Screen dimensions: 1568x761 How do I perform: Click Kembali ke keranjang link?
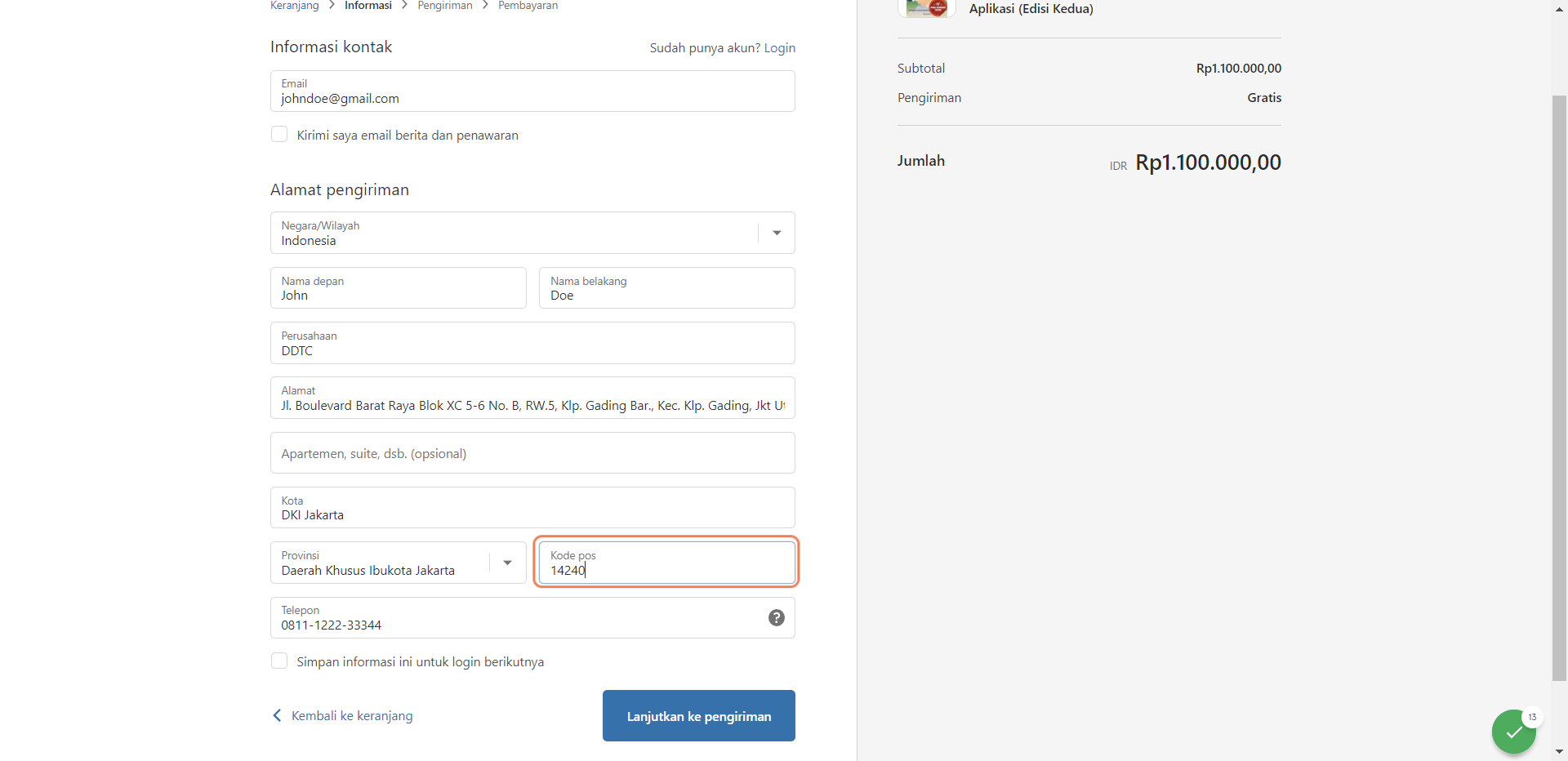point(352,716)
